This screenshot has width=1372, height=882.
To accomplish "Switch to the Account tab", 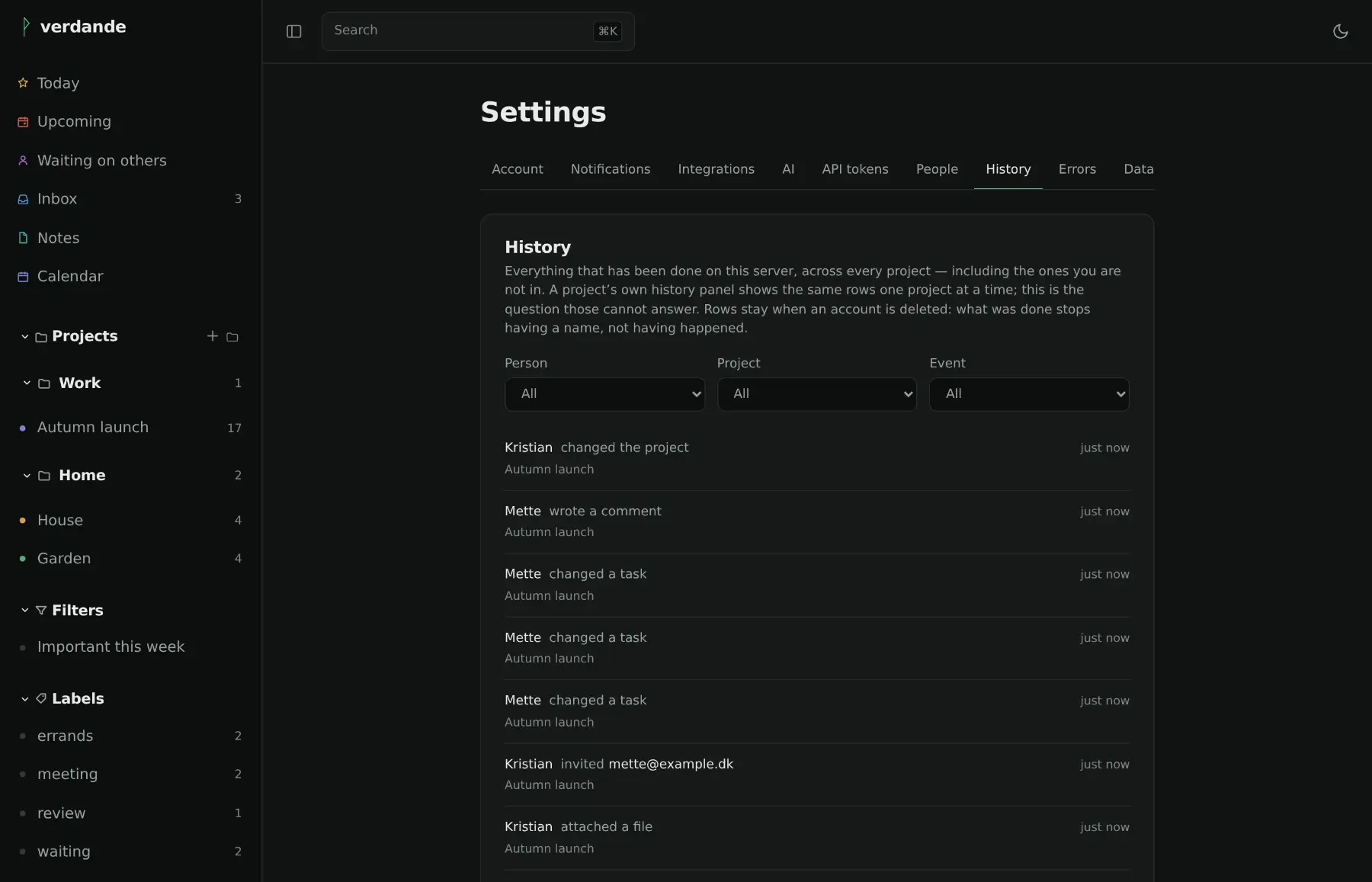I will (x=518, y=169).
